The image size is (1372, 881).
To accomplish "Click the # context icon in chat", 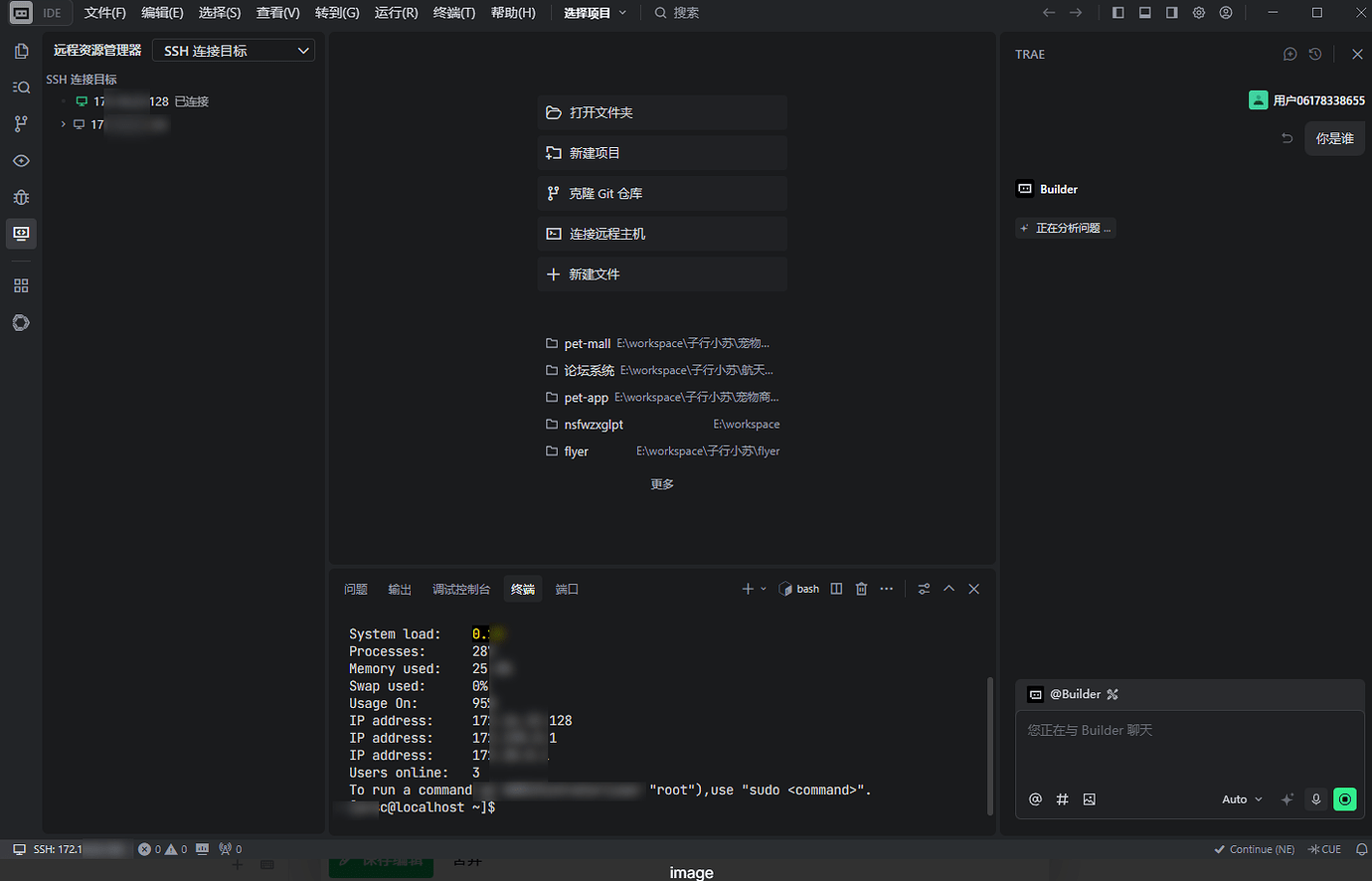I will (x=1062, y=799).
